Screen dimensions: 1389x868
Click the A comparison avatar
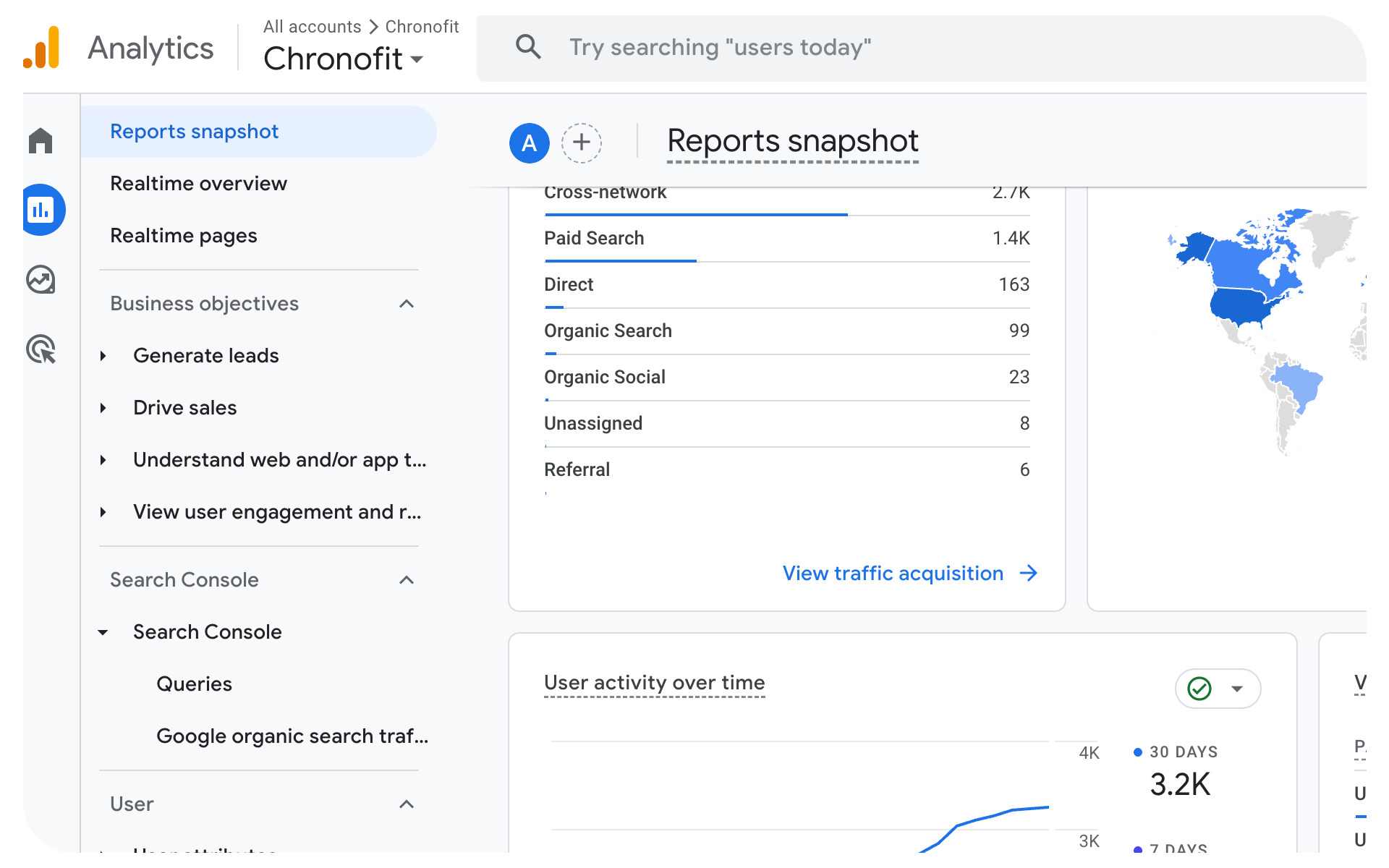pyautogui.click(x=530, y=142)
